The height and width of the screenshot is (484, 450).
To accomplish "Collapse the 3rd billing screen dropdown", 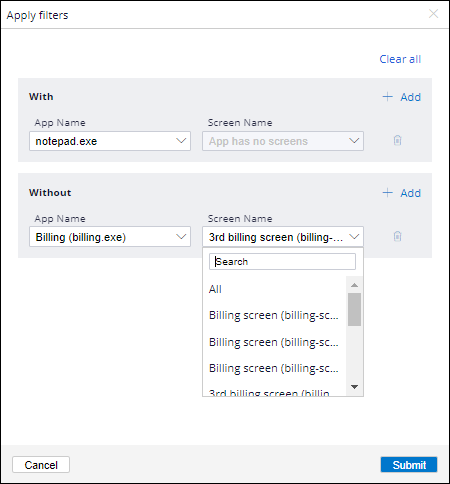I will pos(283,237).
